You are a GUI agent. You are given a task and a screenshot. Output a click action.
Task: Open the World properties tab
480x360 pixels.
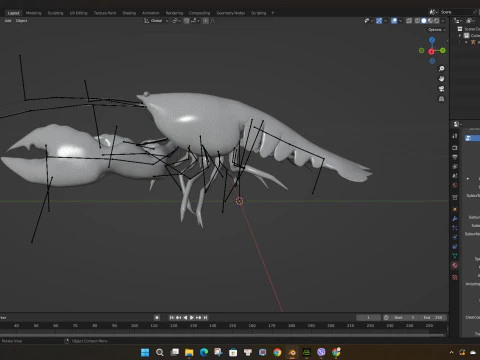click(x=455, y=185)
